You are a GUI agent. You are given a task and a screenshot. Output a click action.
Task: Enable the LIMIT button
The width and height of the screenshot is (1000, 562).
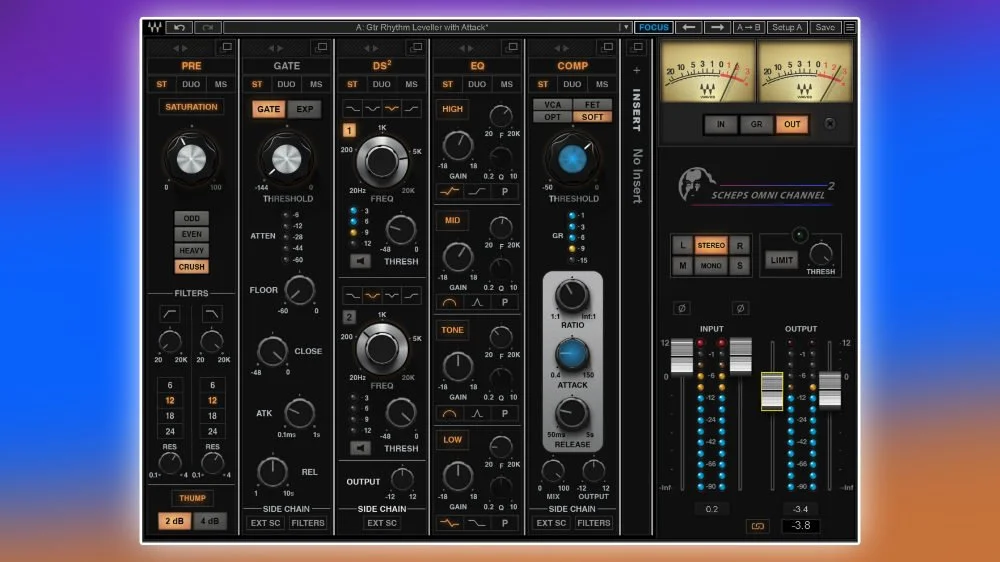(781, 260)
